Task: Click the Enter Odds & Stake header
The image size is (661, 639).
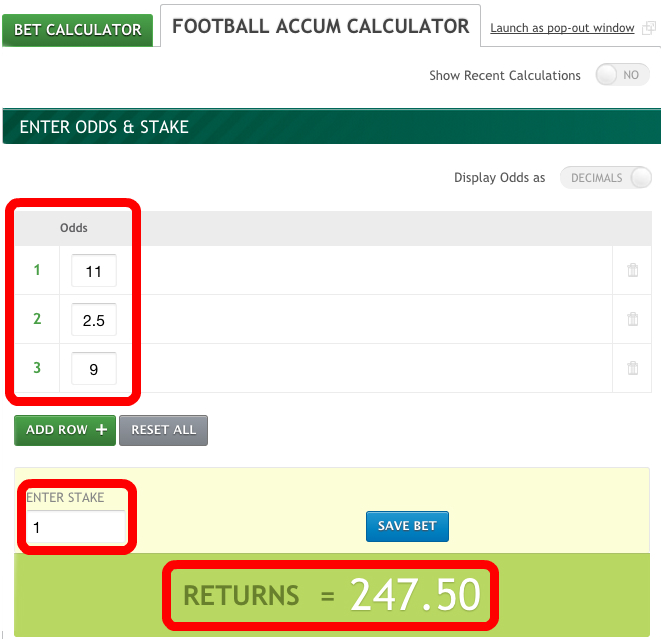Action: [104, 127]
